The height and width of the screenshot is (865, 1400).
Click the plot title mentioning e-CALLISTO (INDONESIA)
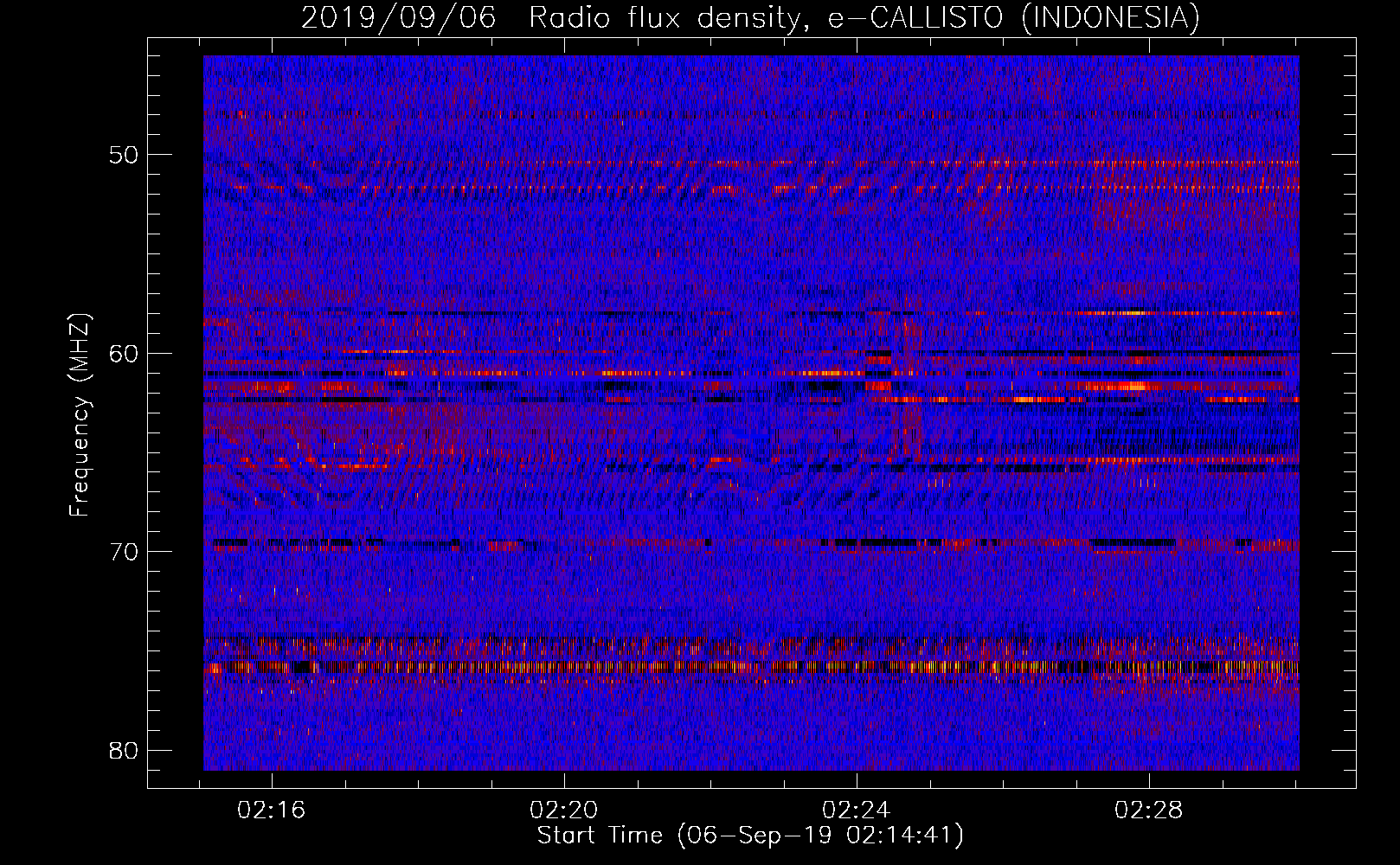click(750, 17)
